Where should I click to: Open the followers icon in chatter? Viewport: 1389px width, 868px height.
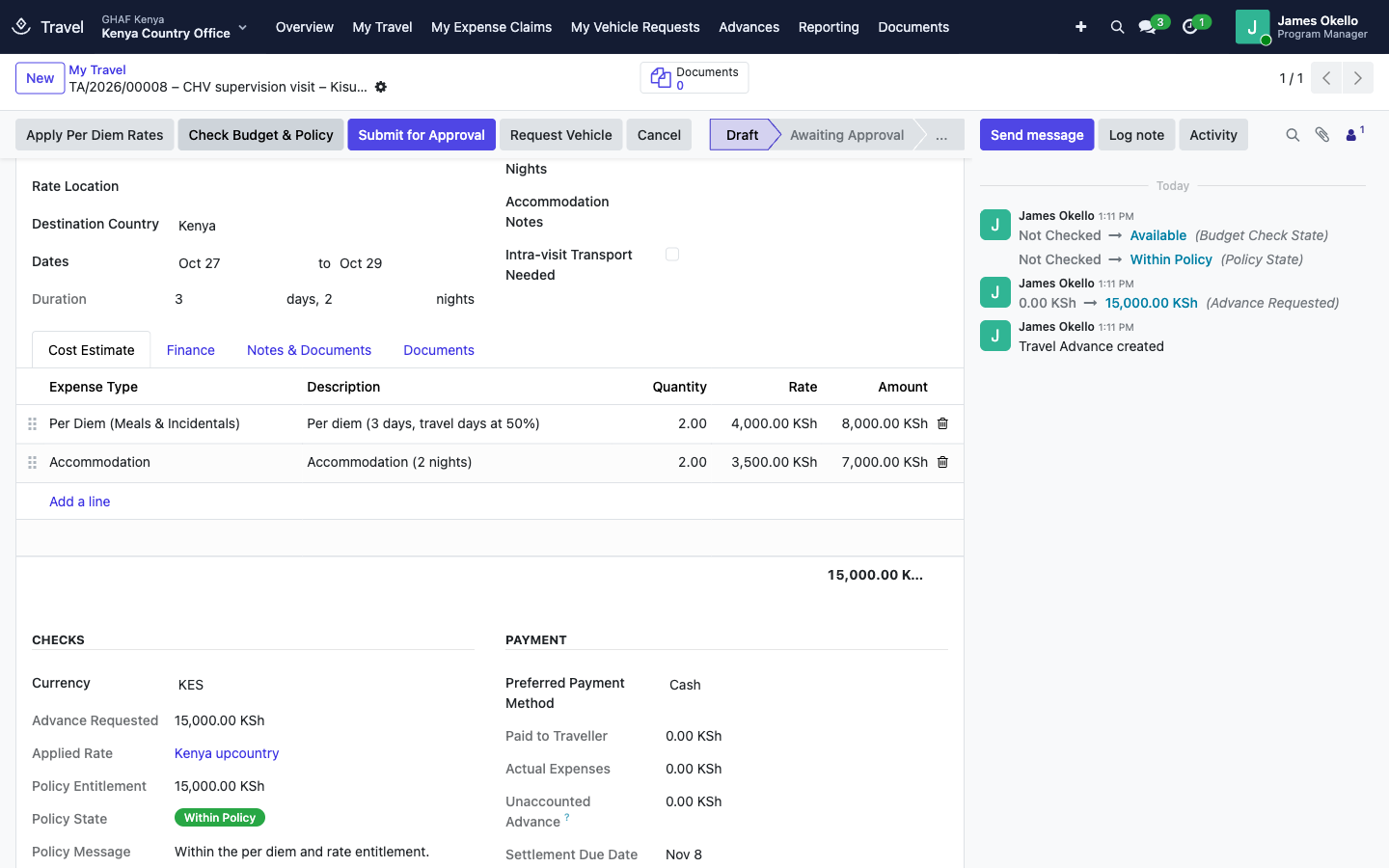click(x=1354, y=134)
